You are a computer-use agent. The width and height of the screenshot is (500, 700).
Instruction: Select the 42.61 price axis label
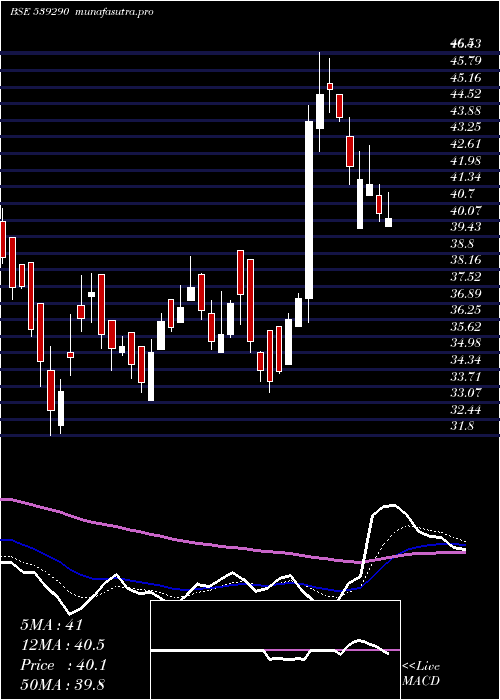click(466, 144)
